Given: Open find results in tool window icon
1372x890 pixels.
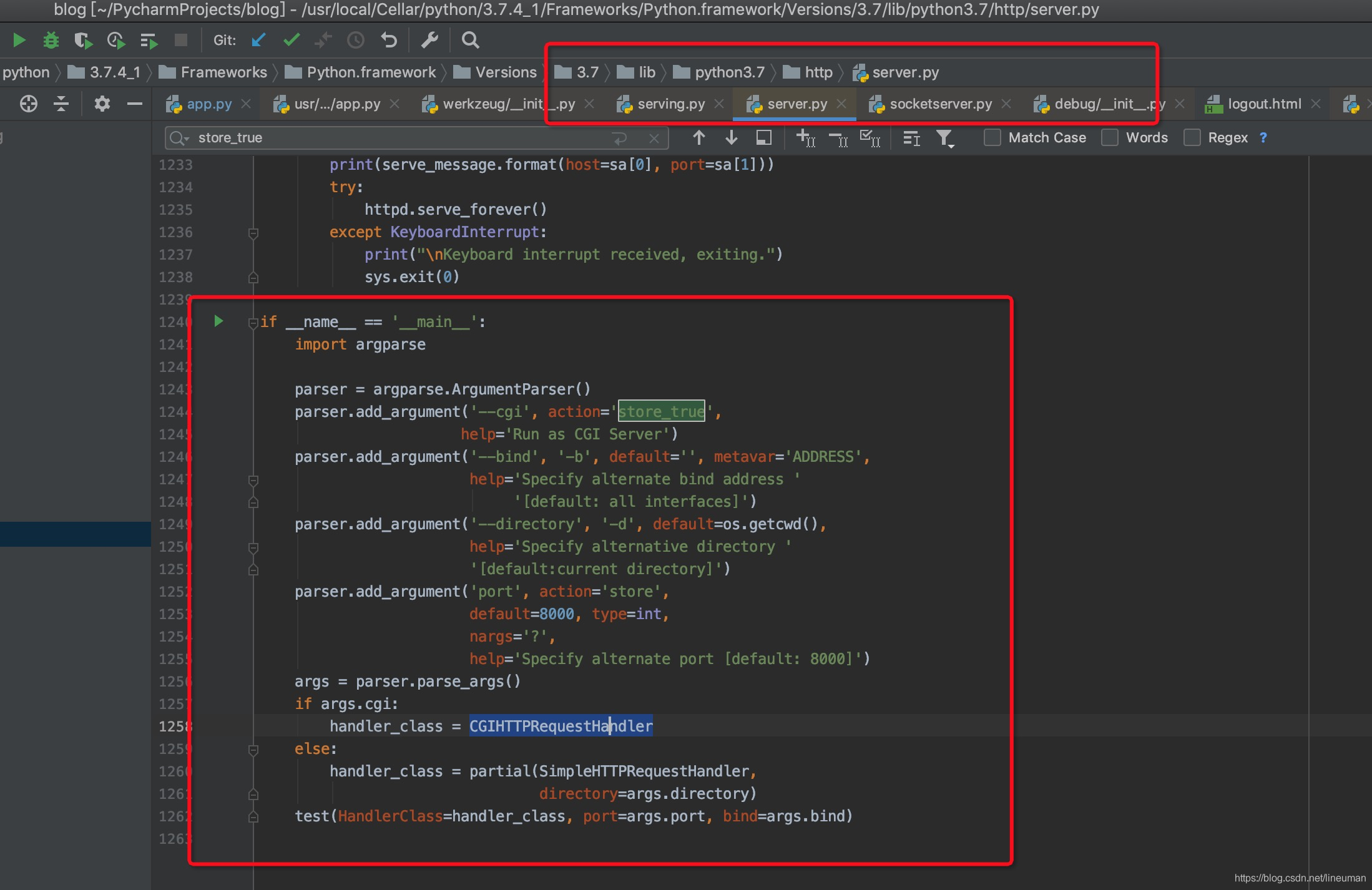Looking at the screenshot, I should (x=912, y=138).
